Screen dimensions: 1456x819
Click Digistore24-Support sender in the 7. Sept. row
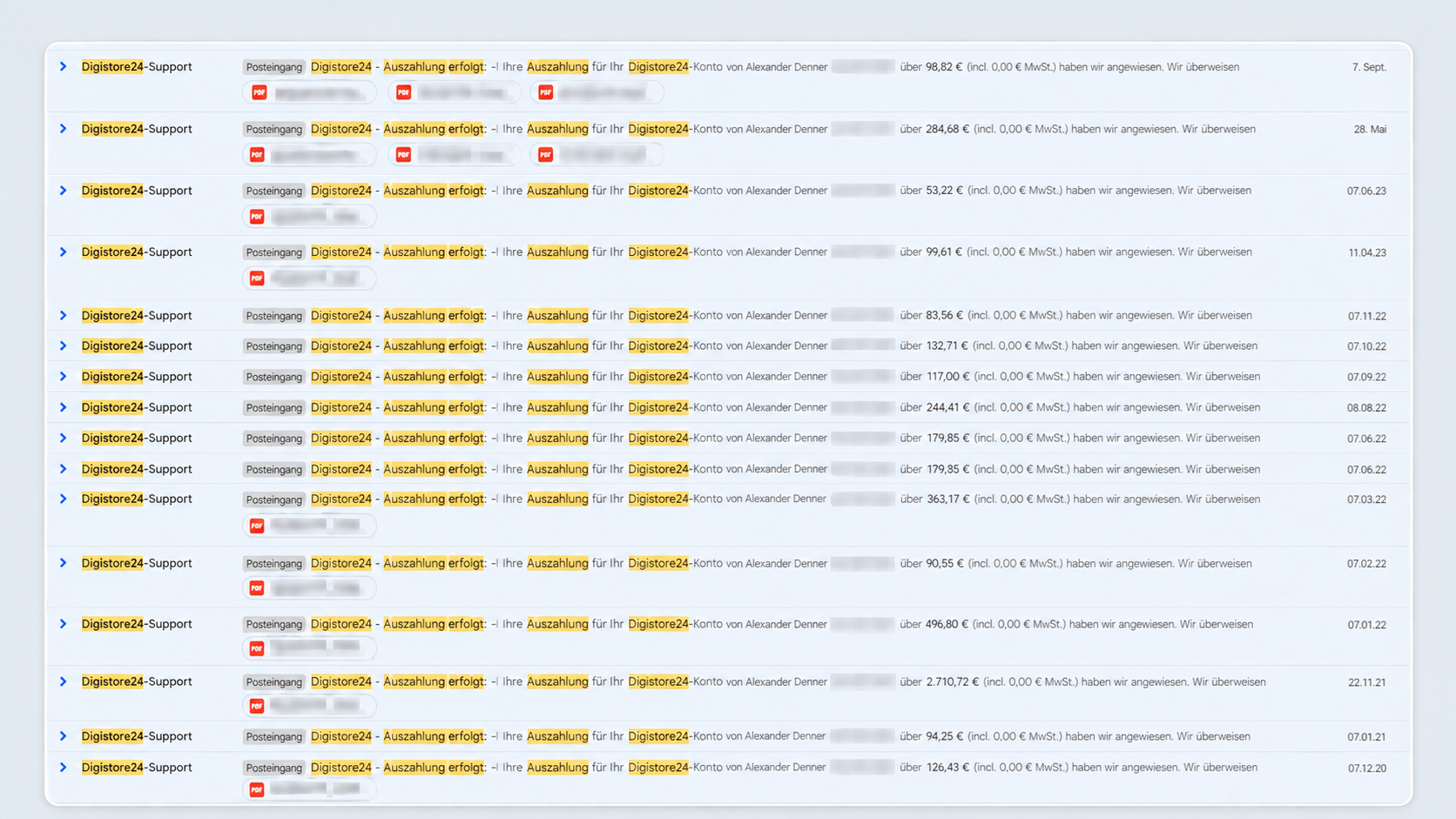137,67
